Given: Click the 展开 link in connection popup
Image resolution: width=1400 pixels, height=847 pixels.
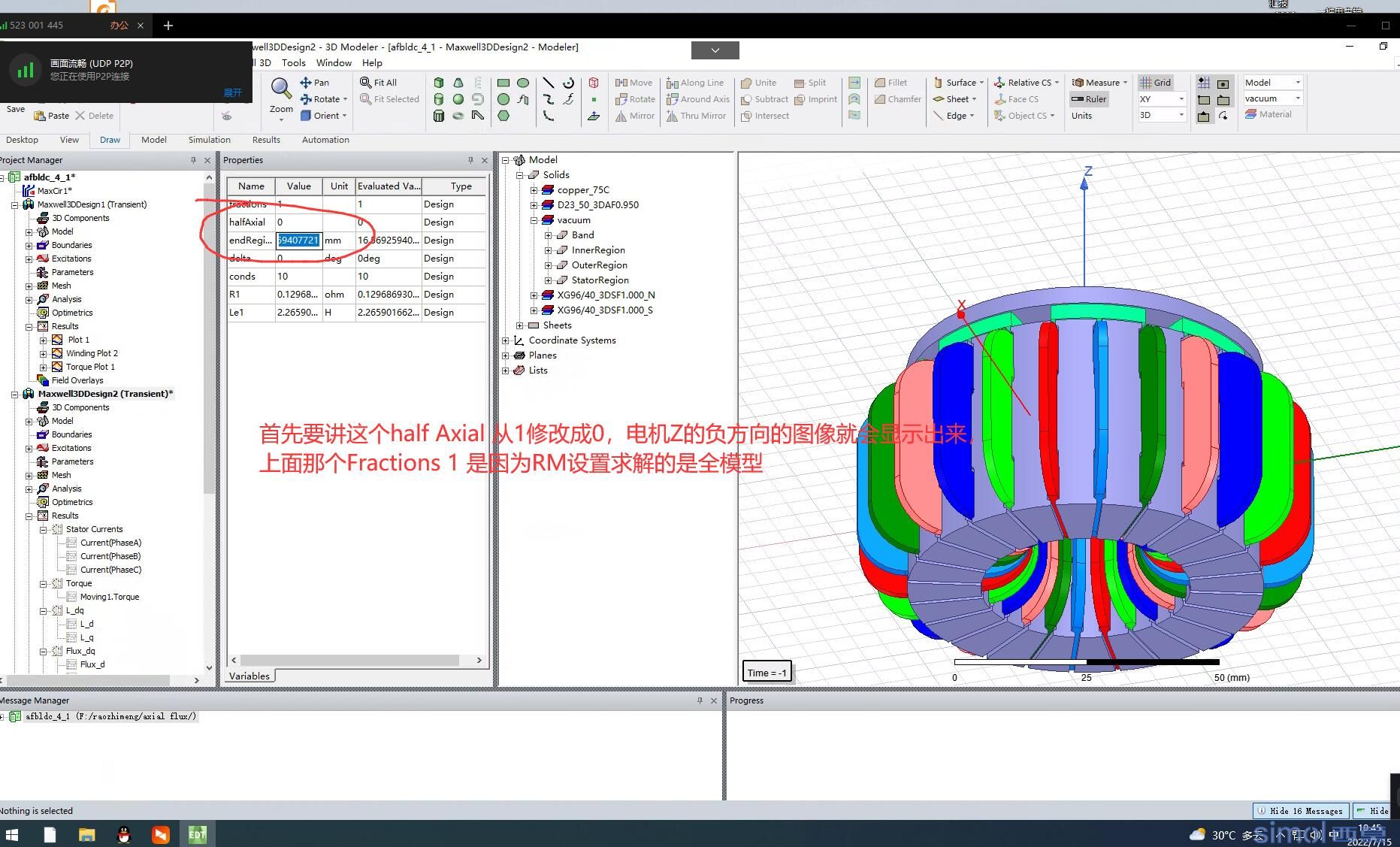Looking at the screenshot, I should 233,92.
